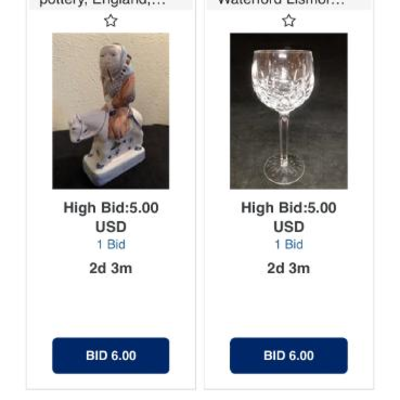The height and width of the screenshot is (400, 400).
Task: Click the High Bid:5.00 text under the wine glass
Action: 289,208
